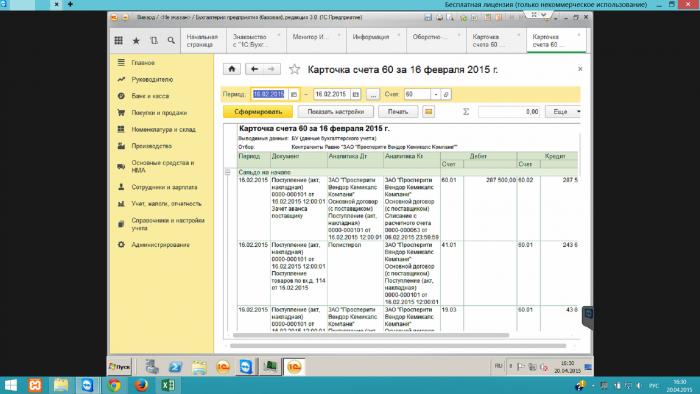
Task: Switch to the Оборотно tab
Action: pos(436,41)
